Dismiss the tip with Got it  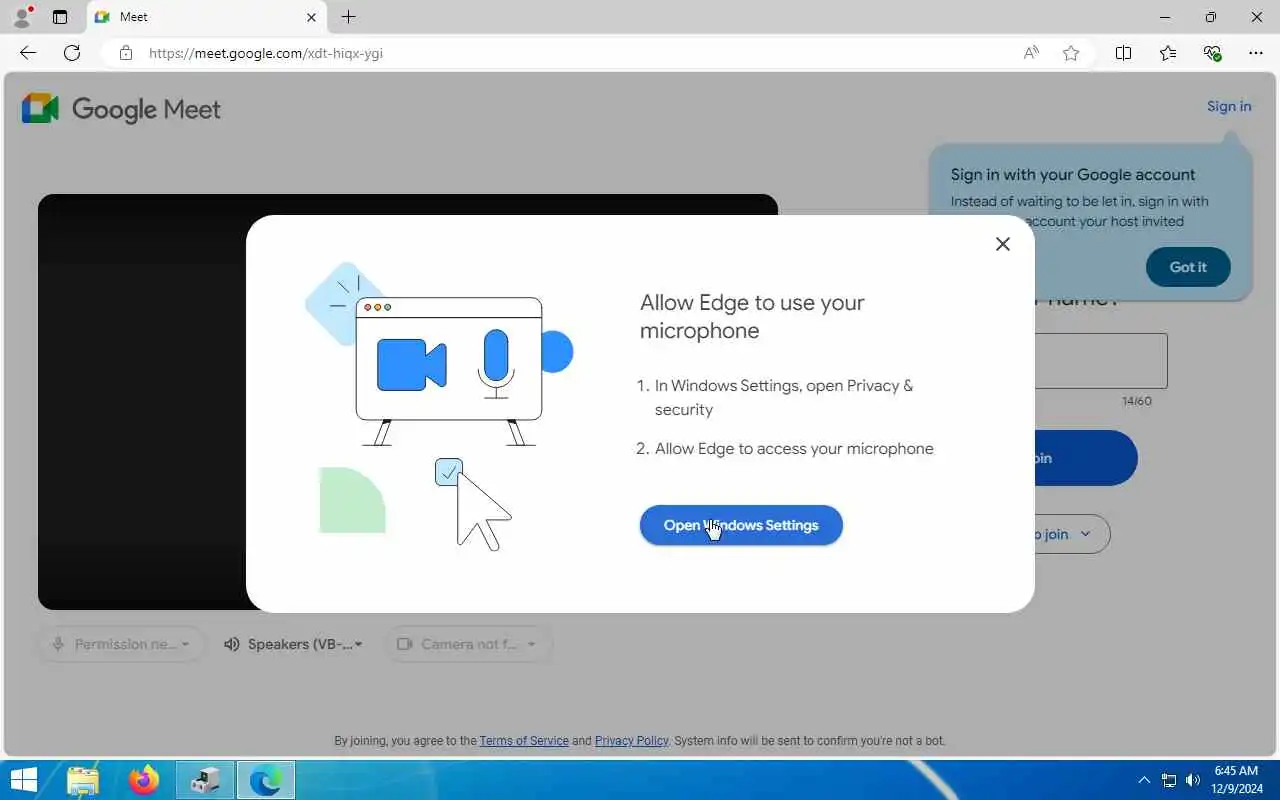1188,267
